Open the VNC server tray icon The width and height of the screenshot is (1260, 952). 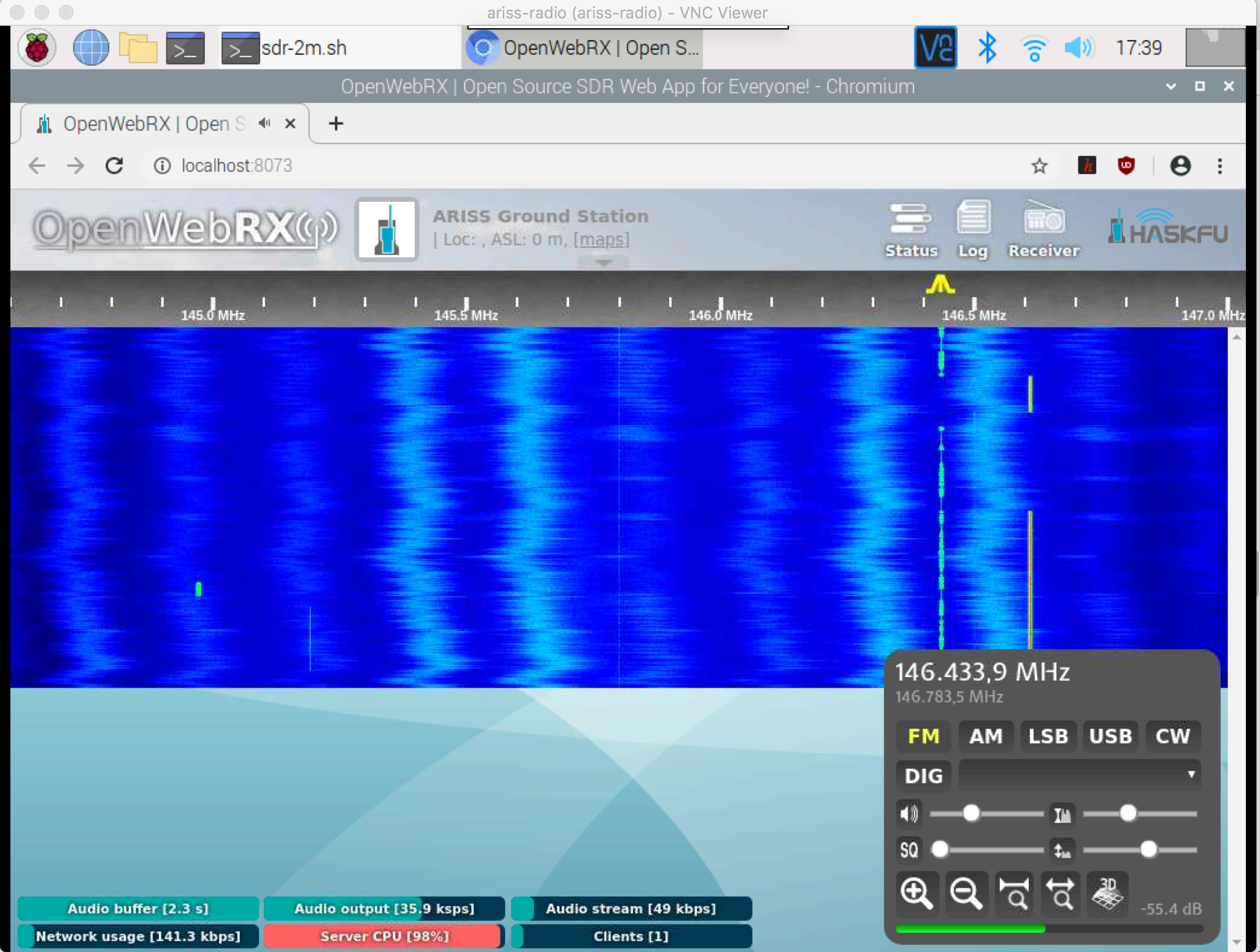(x=935, y=47)
